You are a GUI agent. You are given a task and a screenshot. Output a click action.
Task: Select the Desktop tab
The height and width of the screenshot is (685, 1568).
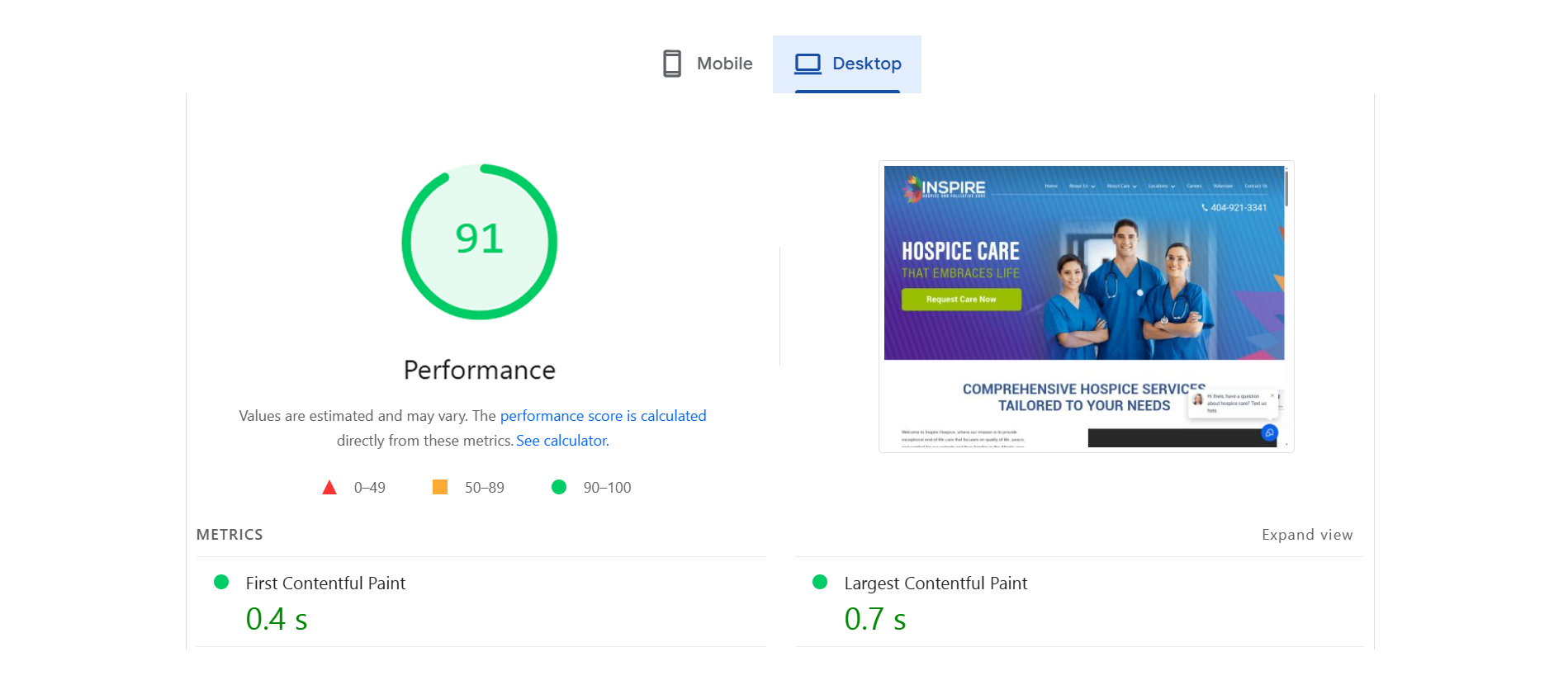point(847,64)
